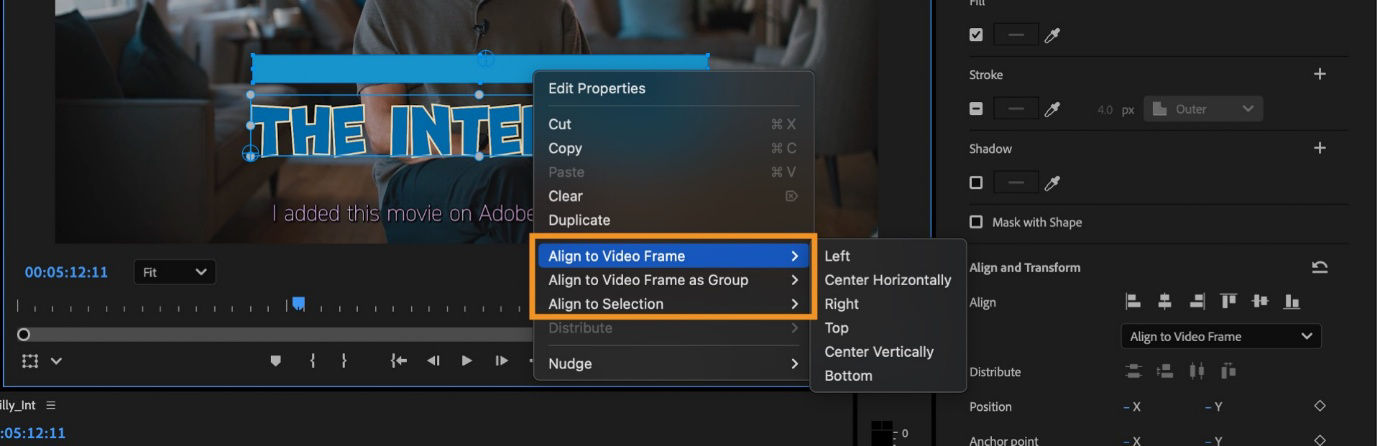
Task: Step back one frame
Action: coord(433,361)
